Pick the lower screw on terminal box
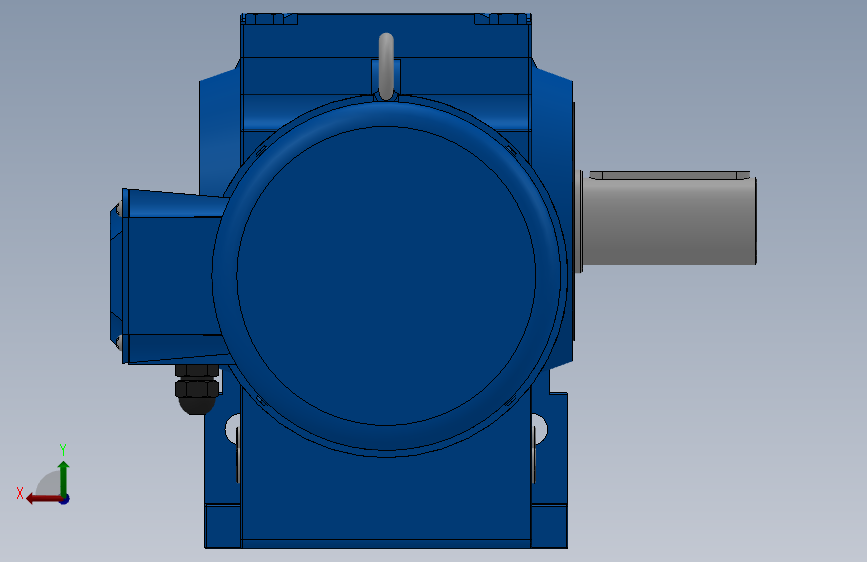This screenshot has width=867, height=562. (118, 343)
